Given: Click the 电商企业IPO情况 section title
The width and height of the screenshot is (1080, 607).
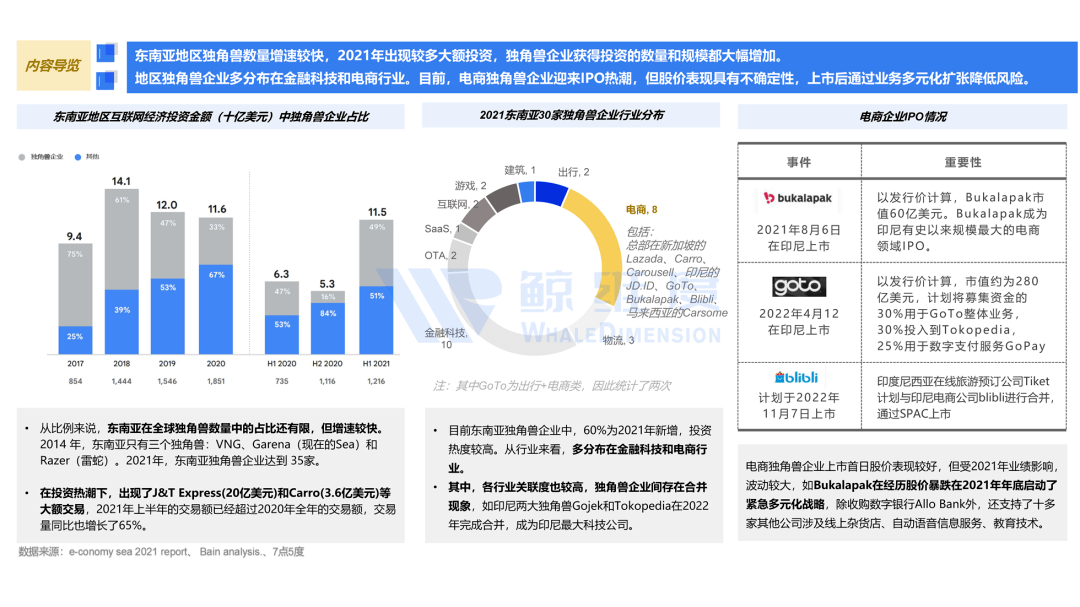Looking at the screenshot, I should pos(902,117).
